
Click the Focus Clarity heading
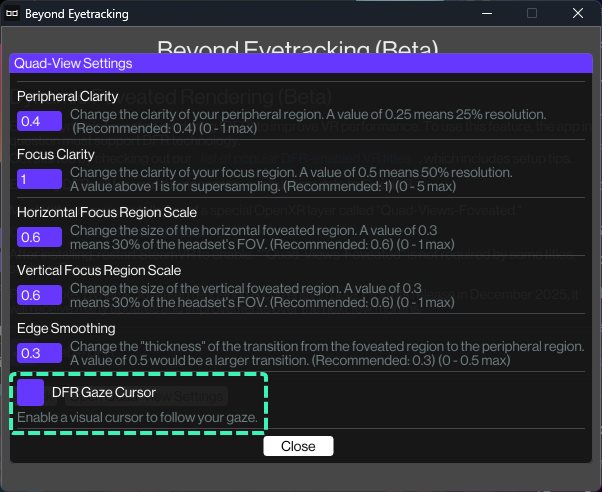click(56, 154)
